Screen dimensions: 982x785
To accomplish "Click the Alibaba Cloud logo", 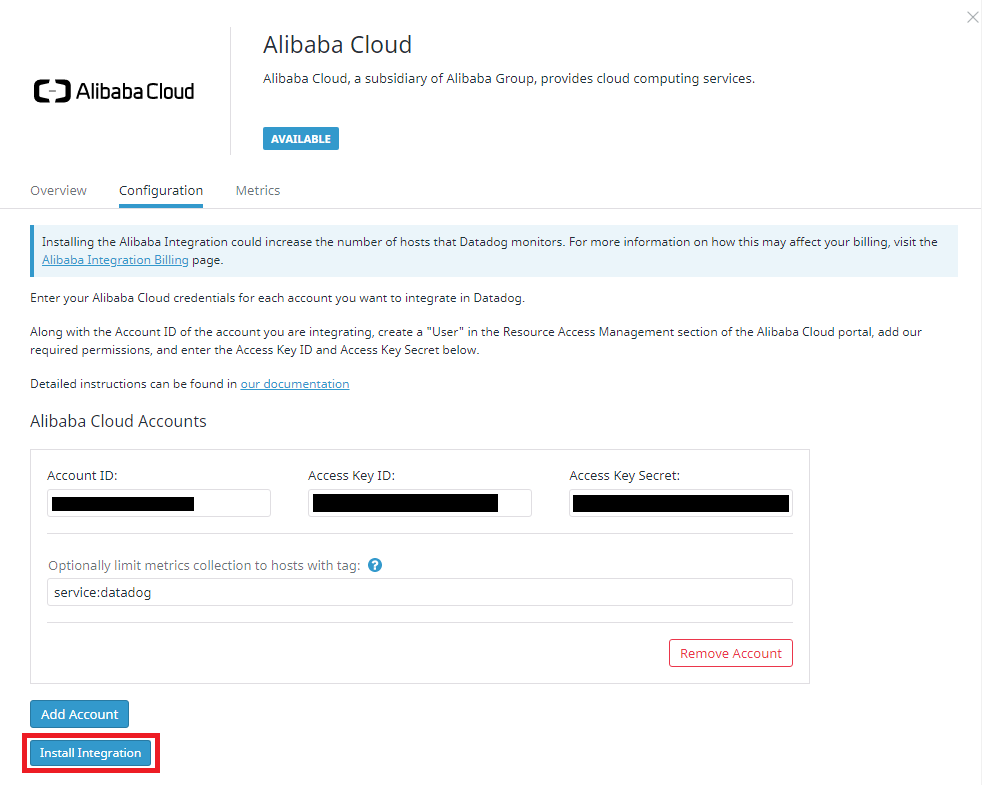I will (x=114, y=91).
